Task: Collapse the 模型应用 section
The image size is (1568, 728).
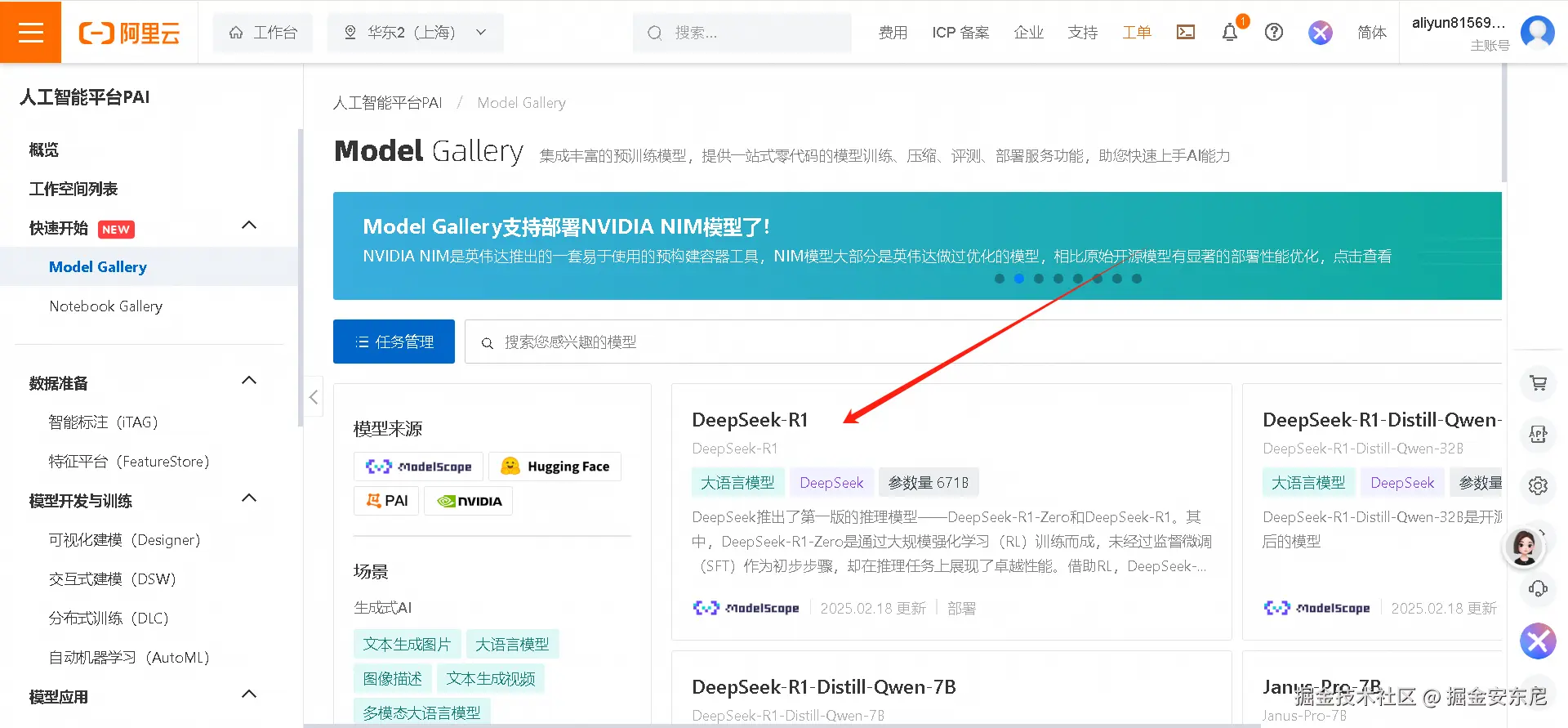Action: pyautogui.click(x=250, y=695)
